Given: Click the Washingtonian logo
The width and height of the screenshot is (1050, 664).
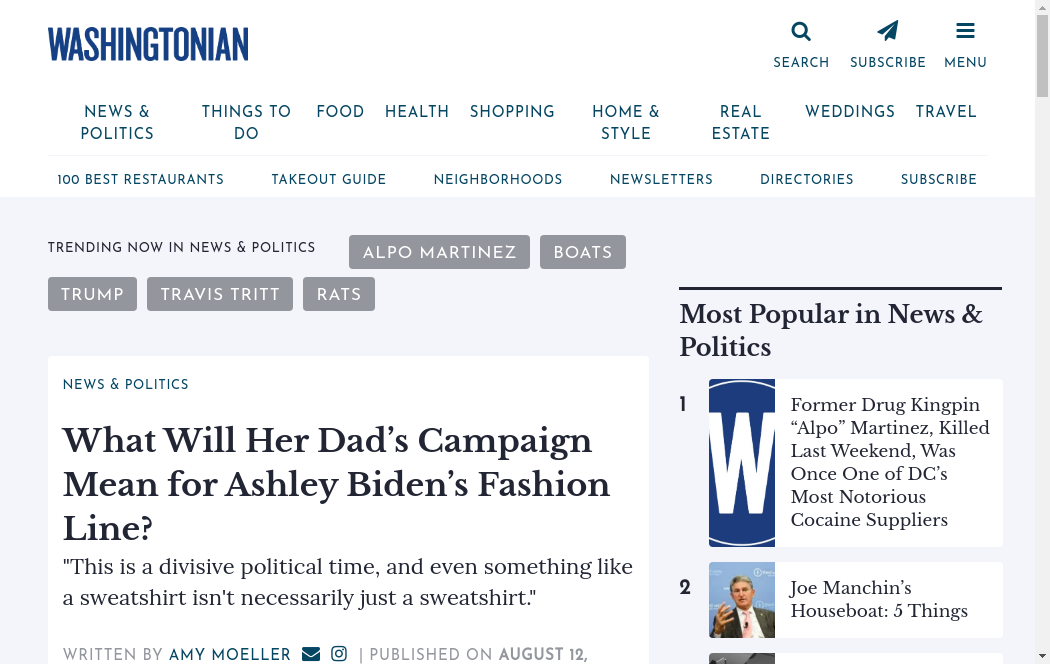Looking at the screenshot, I should point(148,45).
